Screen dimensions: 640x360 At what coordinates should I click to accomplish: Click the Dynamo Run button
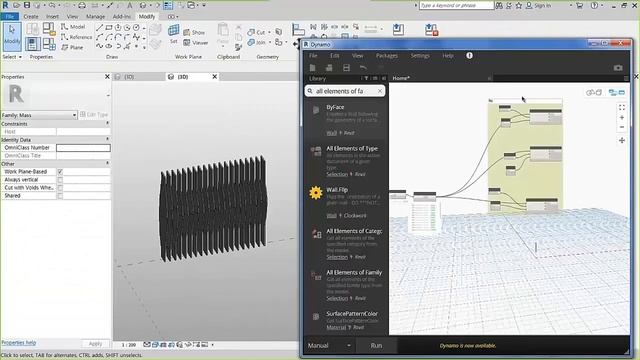click(x=376, y=346)
